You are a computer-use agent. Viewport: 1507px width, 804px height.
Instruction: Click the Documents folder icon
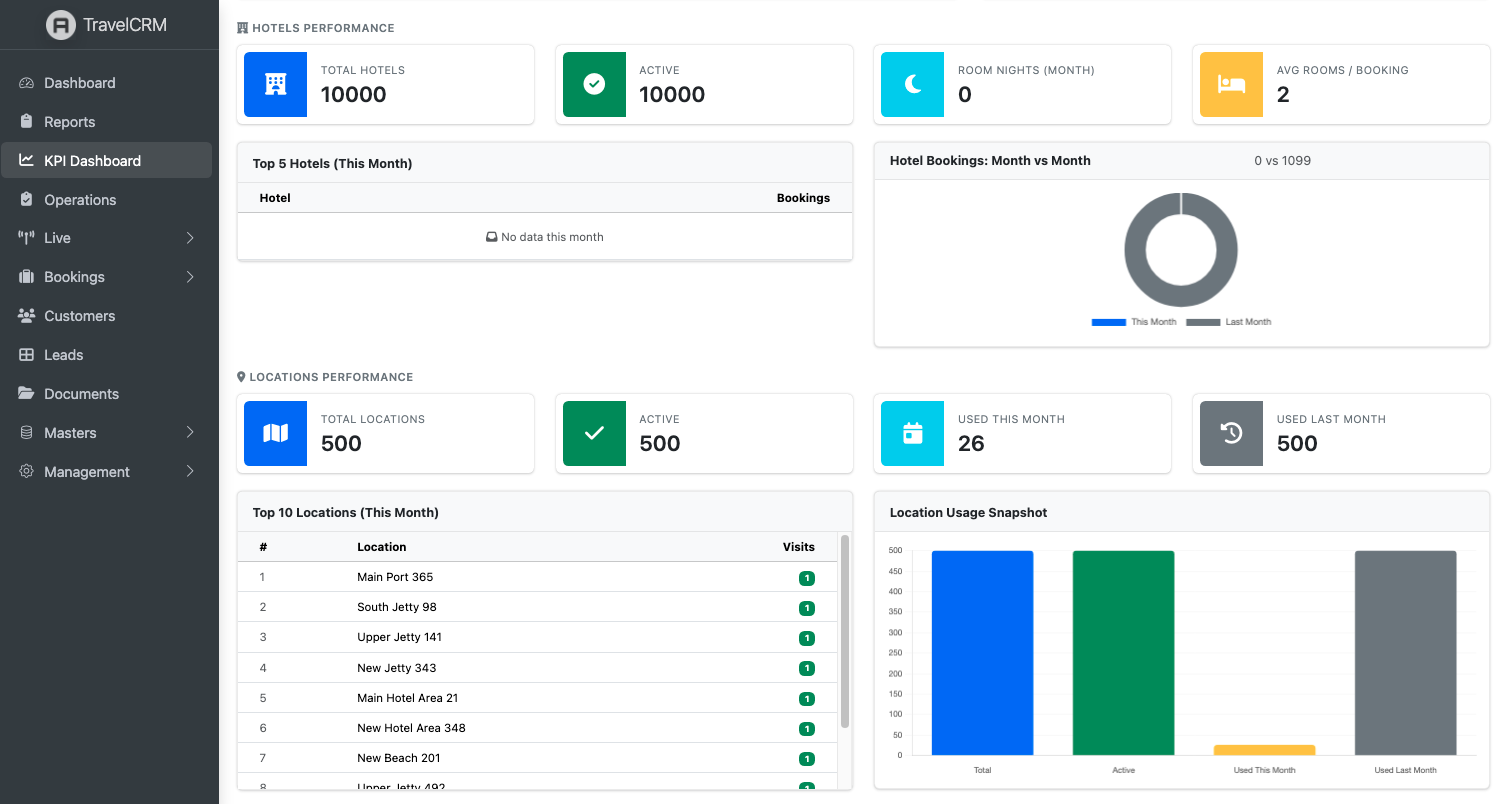tap(27, 394)
